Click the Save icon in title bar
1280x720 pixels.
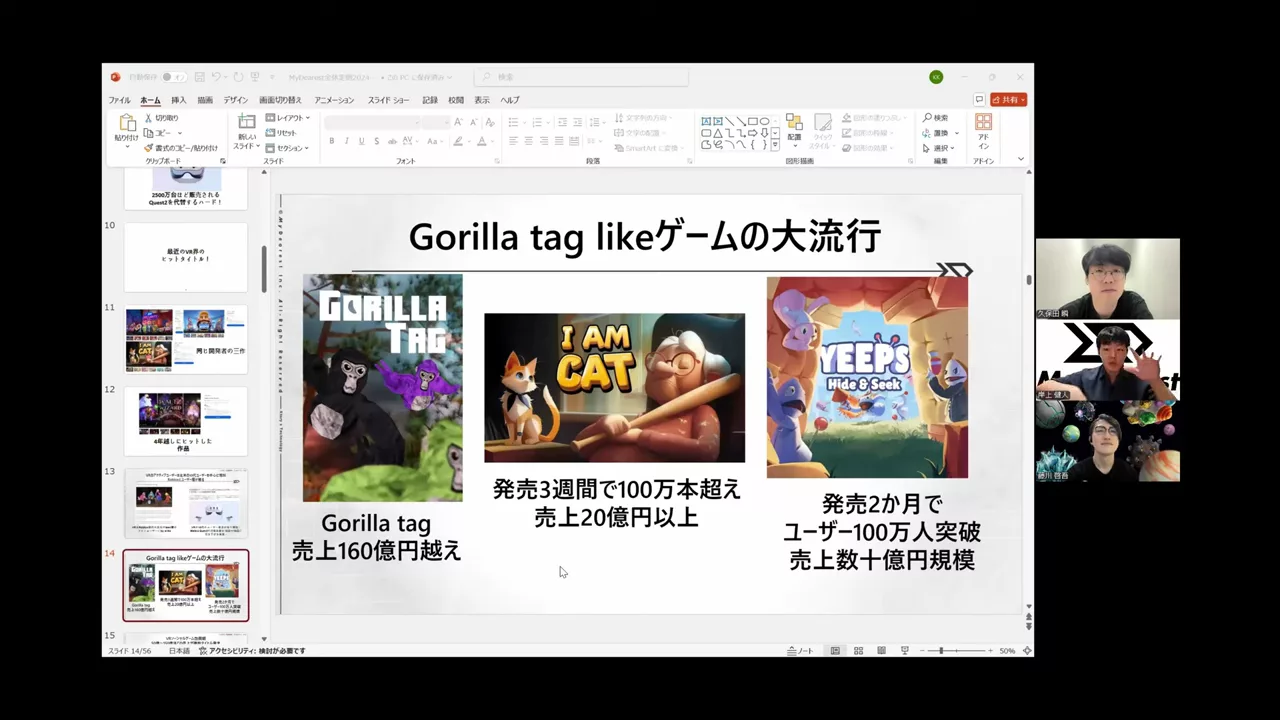(x=201, y=77)
